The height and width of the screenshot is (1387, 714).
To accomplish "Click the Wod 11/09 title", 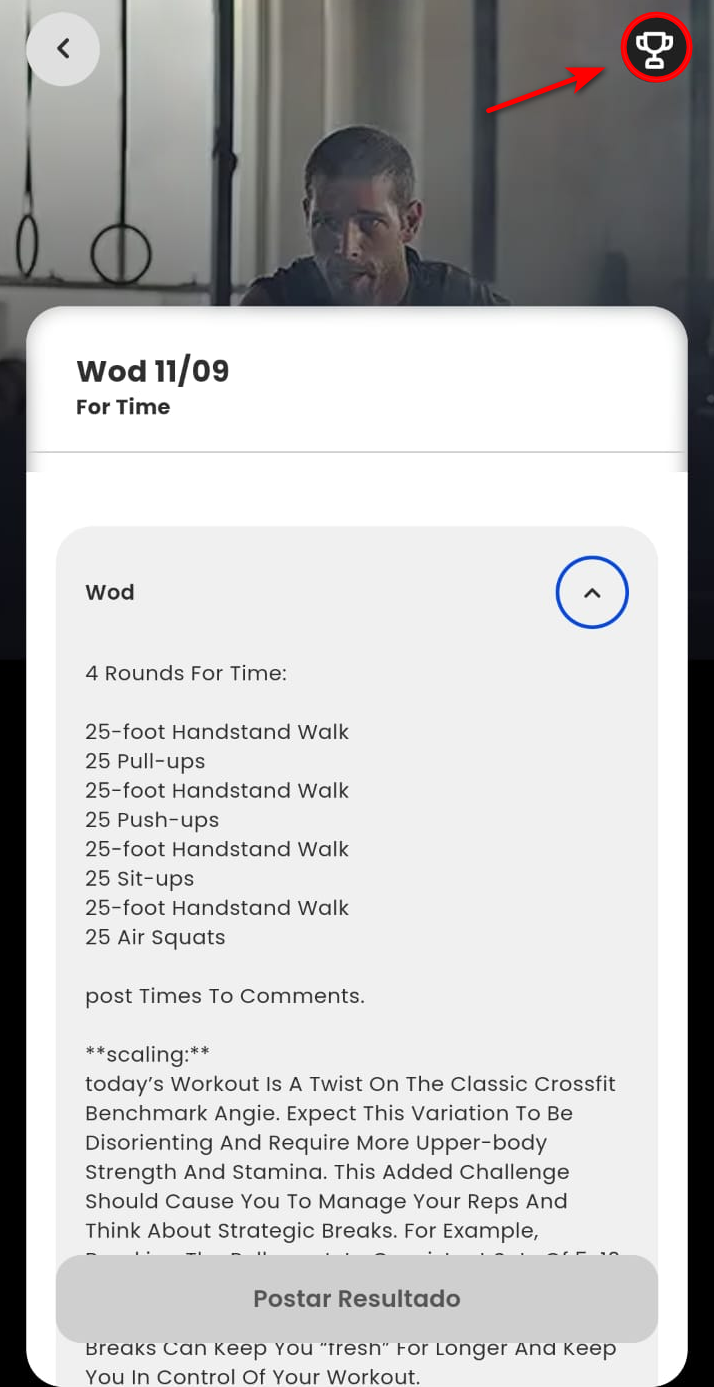I will (153, 371).
